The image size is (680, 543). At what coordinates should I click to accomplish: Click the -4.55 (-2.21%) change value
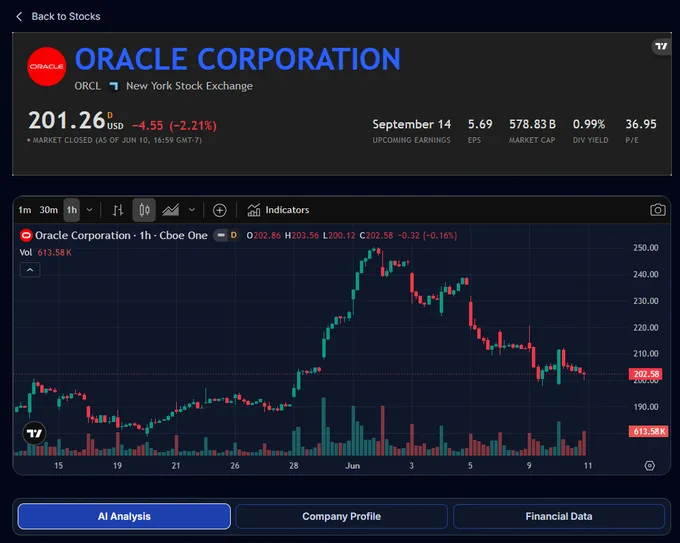pyautogui.click(x=174, y=126)
